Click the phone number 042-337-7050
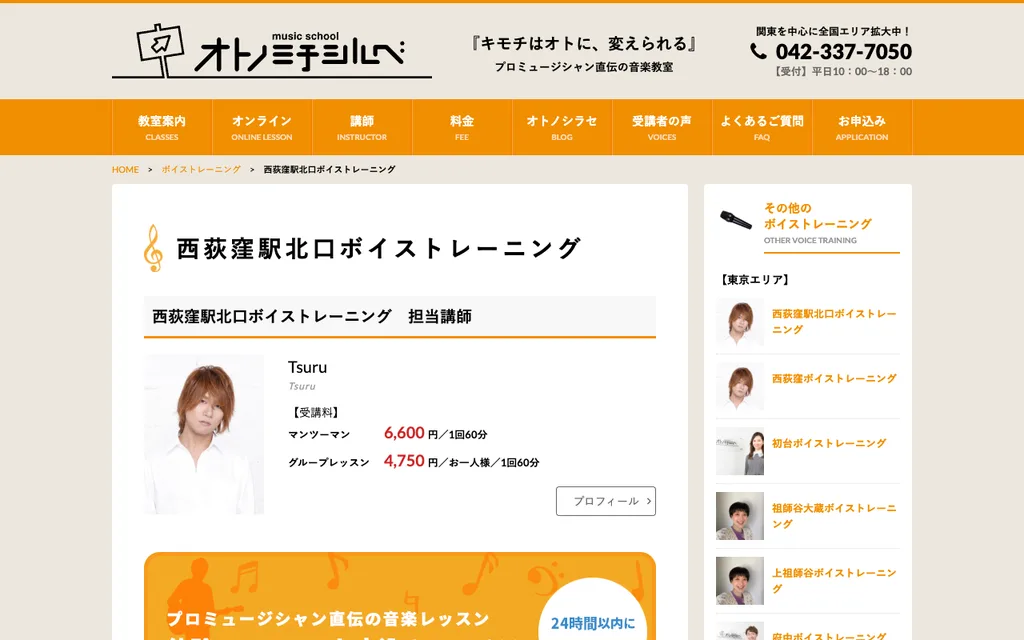Viewport: 1024px width, 640px height. click(x=843, y=52)
